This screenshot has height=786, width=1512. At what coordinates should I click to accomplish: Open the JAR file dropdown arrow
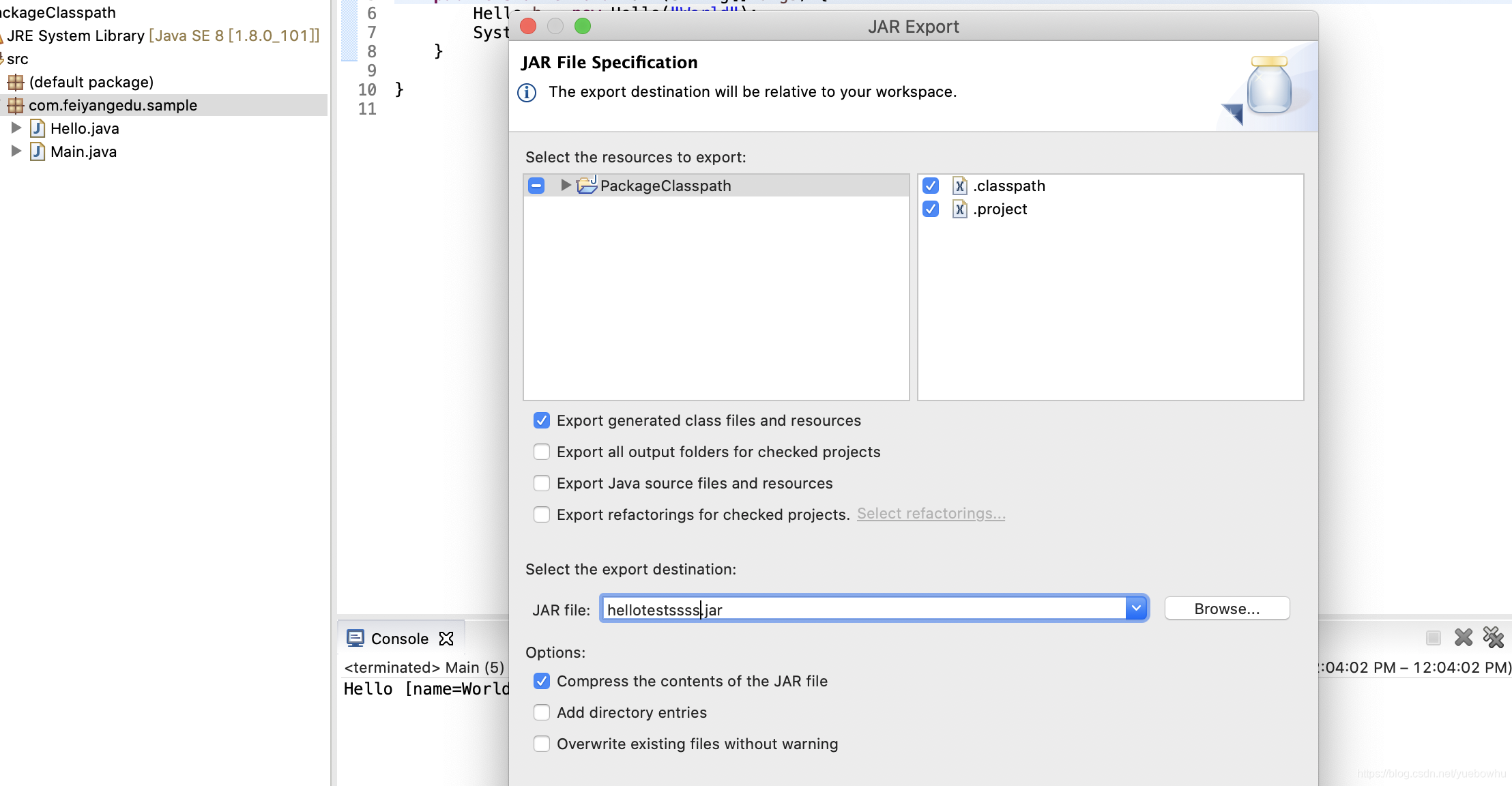[1136, 608]
